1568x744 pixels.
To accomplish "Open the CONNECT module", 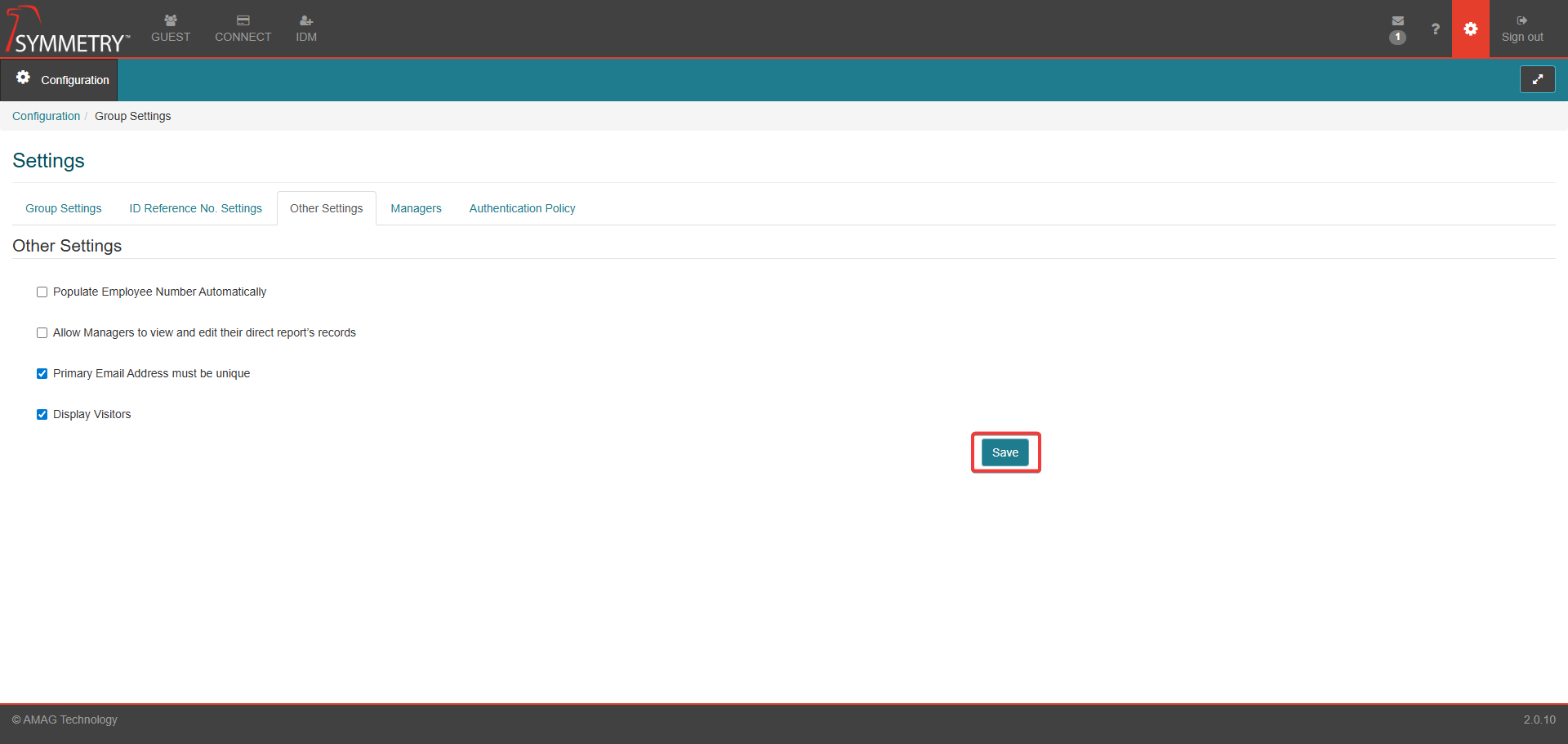I will (x=243, y=29).
